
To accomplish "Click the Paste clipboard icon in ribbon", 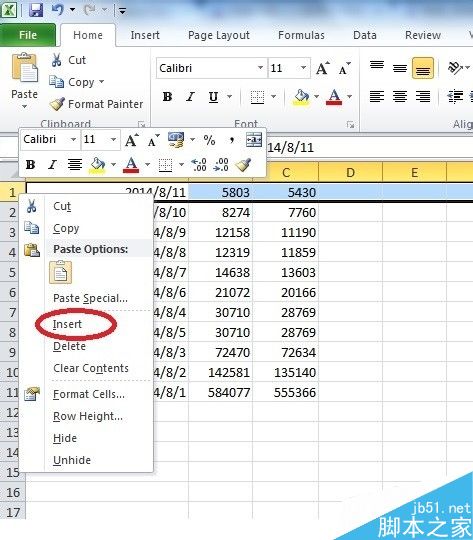I will (x=24, y=68).
